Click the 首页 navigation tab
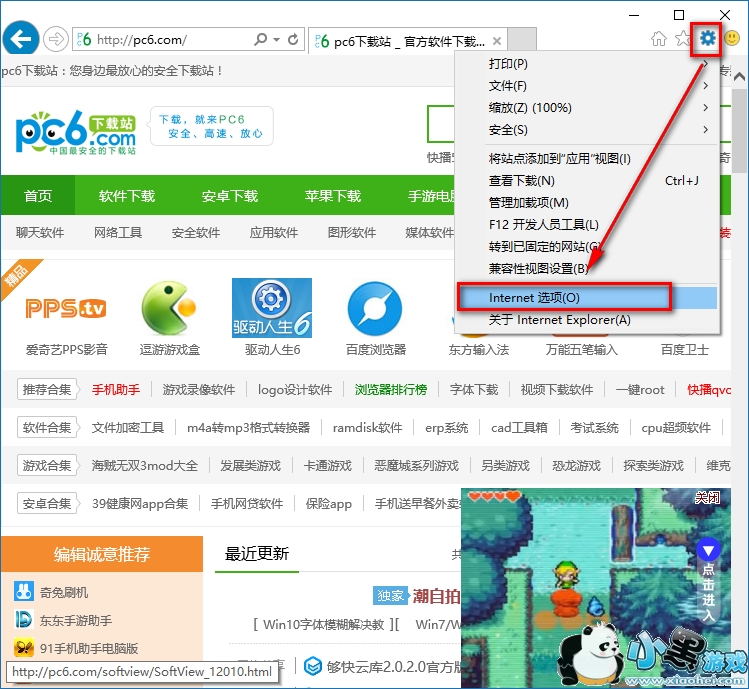The image size is (749, 689). click(38, 196)
